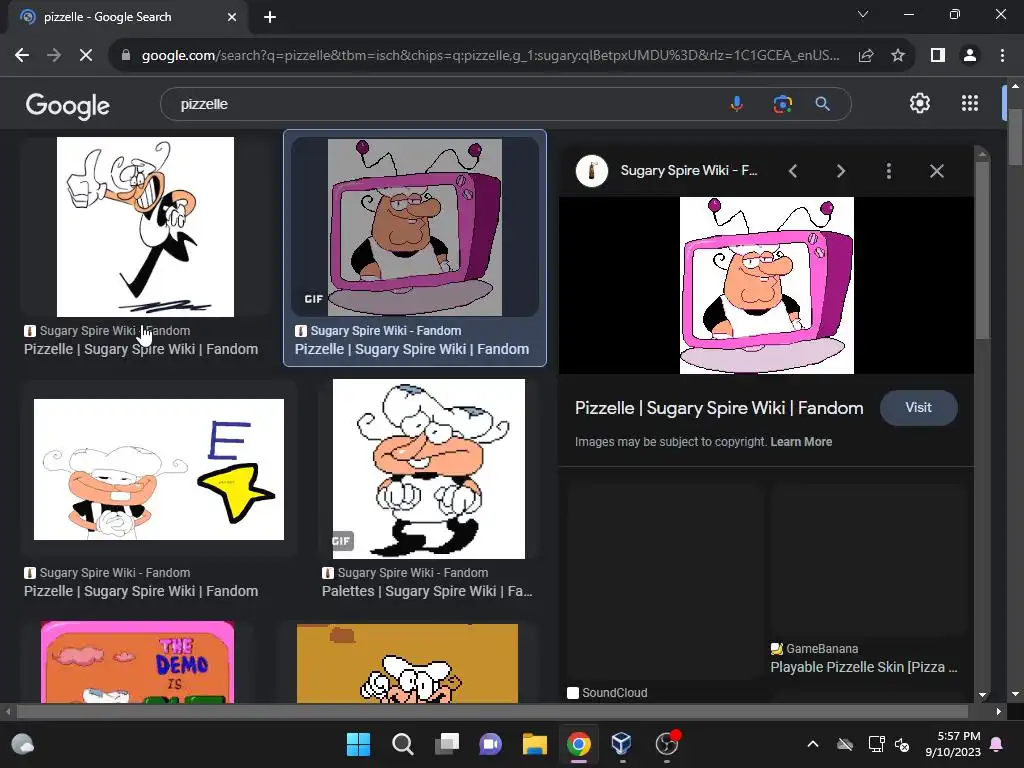Screen dimensions: 1024x768
Task: Close the image preview panel
Action: (x=936, y=171)
